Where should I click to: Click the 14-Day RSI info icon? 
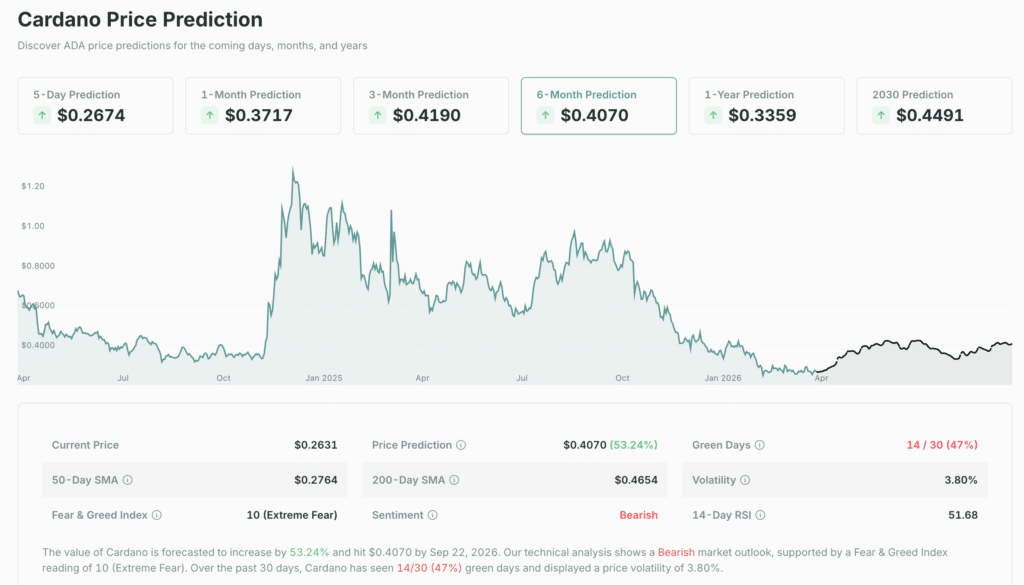coord(760,514)
